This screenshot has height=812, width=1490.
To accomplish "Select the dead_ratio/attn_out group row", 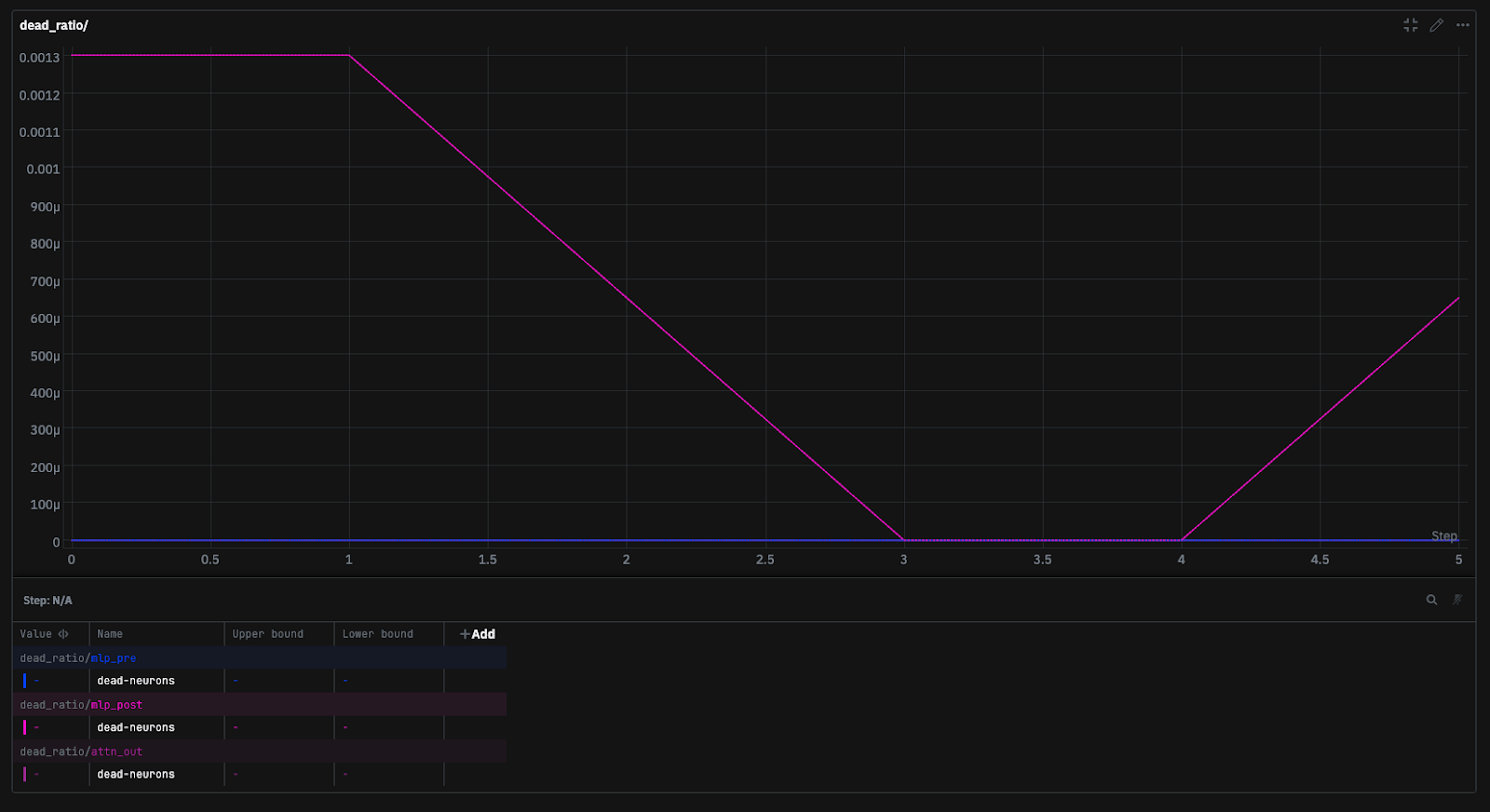I will (x=260, y=751).
